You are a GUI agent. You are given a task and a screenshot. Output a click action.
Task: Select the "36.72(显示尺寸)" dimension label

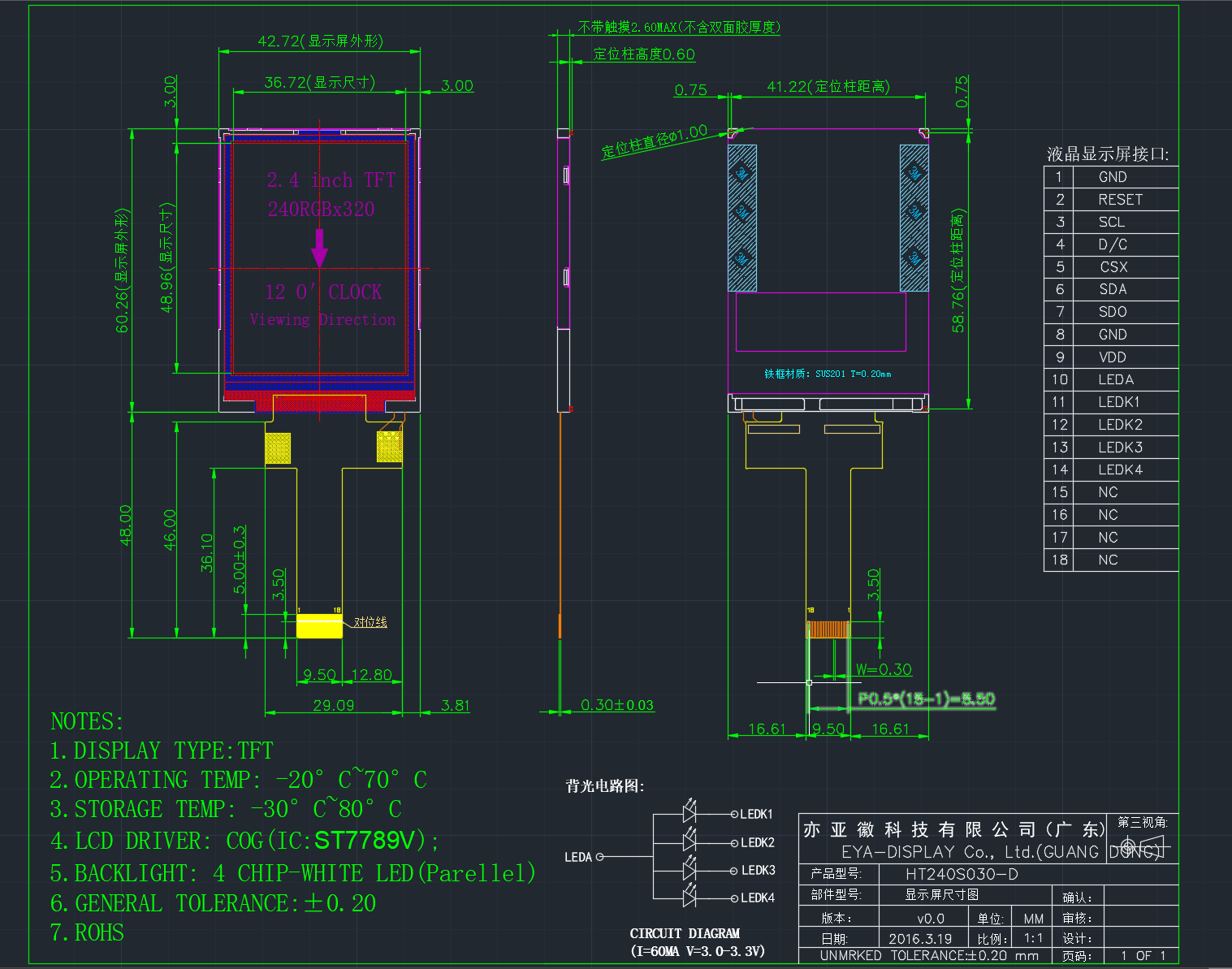click(x=319, y=82)
